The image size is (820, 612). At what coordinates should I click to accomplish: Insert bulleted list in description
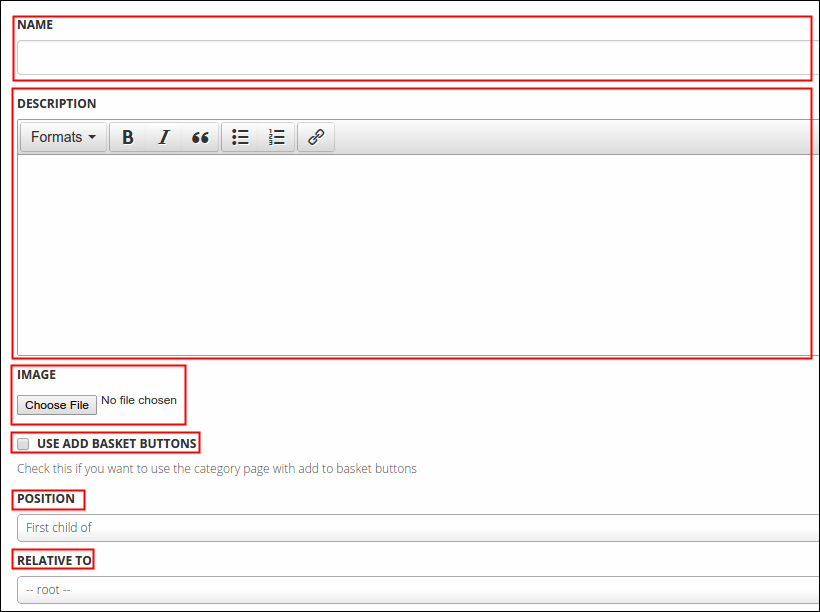point(240,137)
